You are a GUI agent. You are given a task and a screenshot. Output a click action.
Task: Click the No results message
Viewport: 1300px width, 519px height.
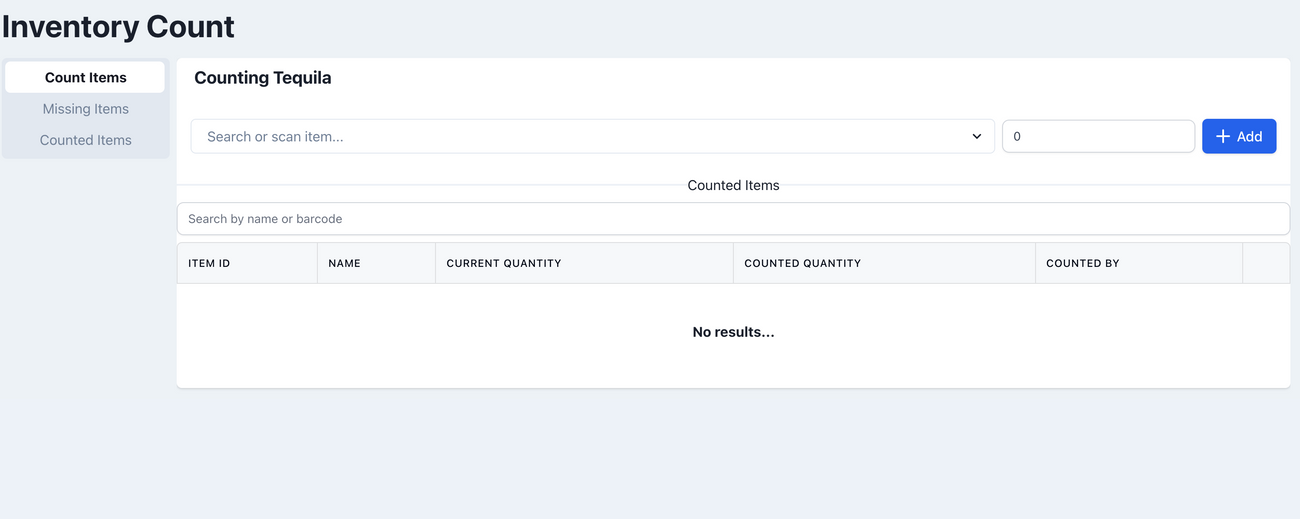pyautogui.click(x=733, y=332)
